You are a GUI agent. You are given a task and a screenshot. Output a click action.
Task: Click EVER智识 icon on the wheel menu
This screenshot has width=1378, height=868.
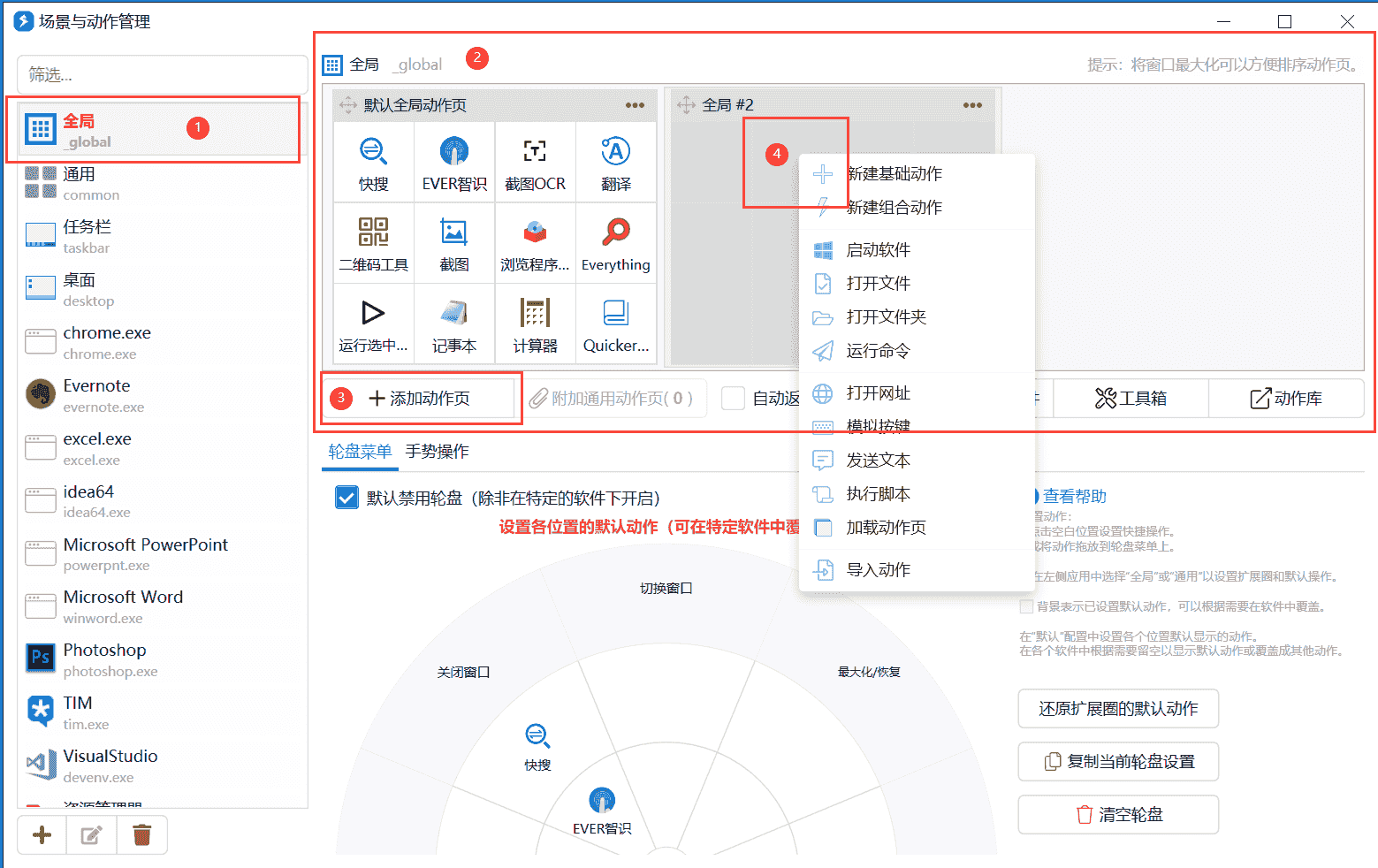click(602, 811)
